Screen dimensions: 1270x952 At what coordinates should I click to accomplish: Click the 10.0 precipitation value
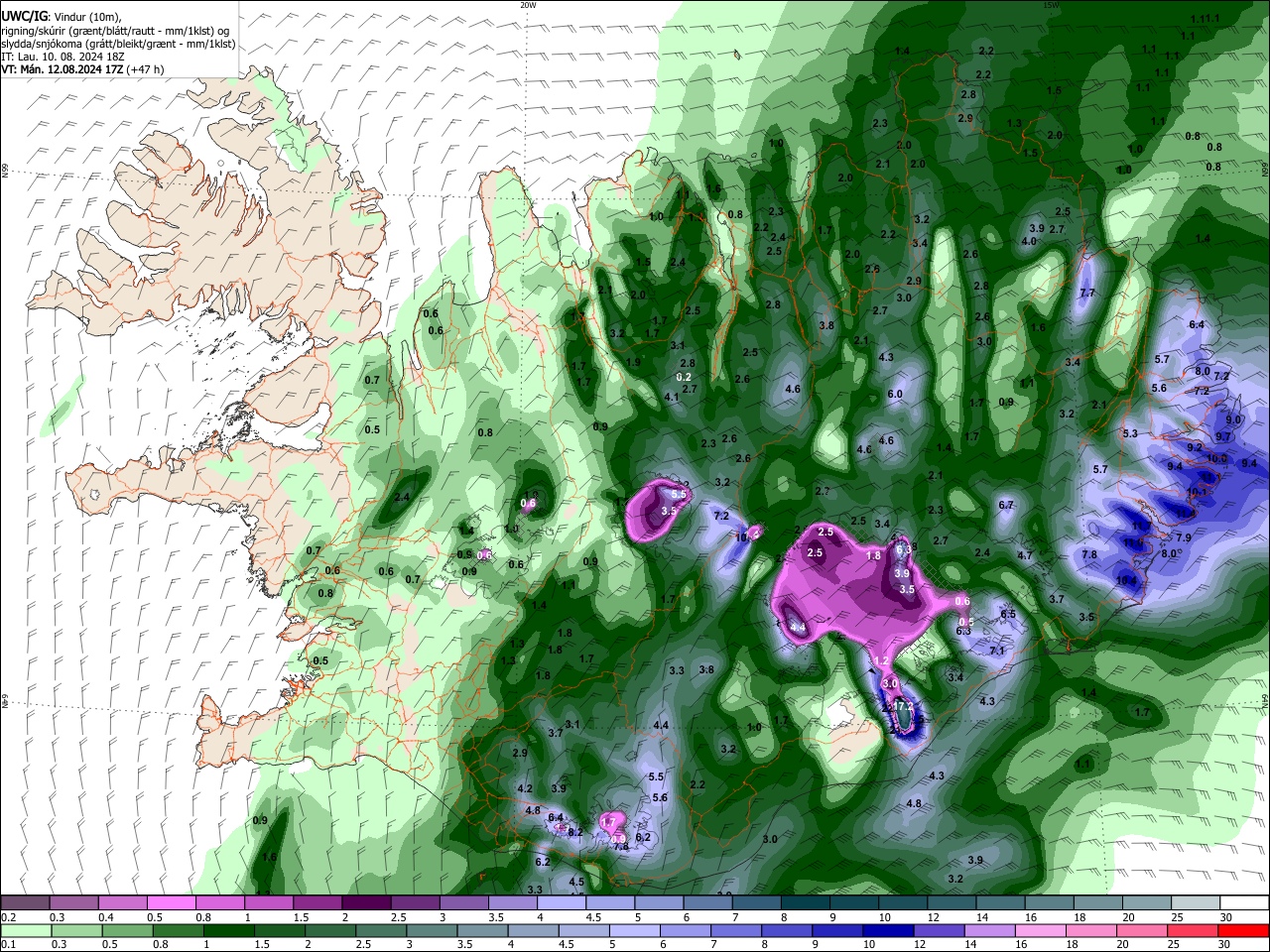click(1216, 458)
